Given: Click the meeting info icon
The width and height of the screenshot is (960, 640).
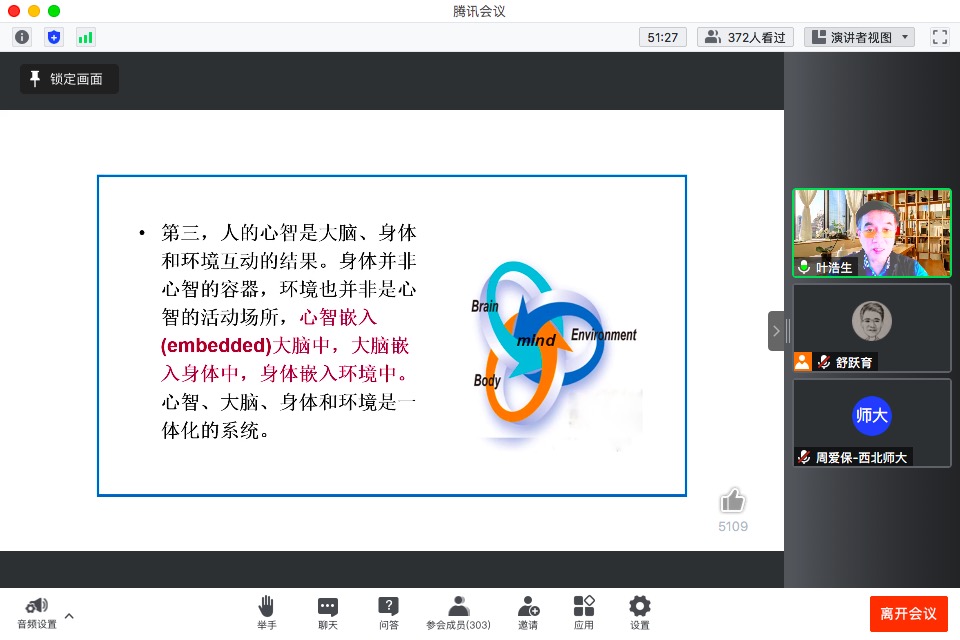Looking at the screenshot, I should 21,37.
